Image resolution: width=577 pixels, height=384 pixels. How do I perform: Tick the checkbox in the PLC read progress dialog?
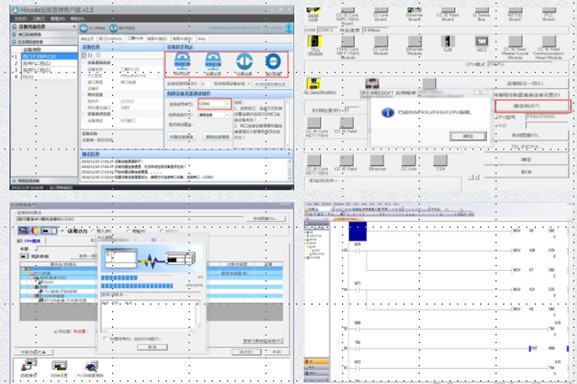(106, 338)
